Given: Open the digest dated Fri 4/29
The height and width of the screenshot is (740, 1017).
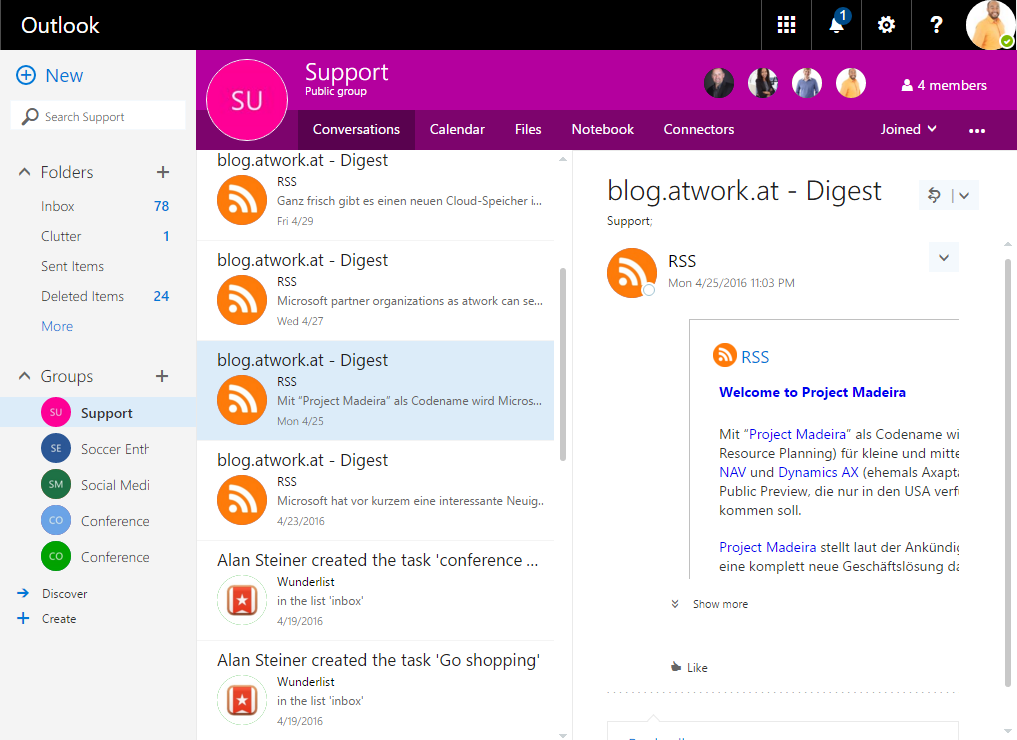Looking at the screenshot, I should coord(376,195).
